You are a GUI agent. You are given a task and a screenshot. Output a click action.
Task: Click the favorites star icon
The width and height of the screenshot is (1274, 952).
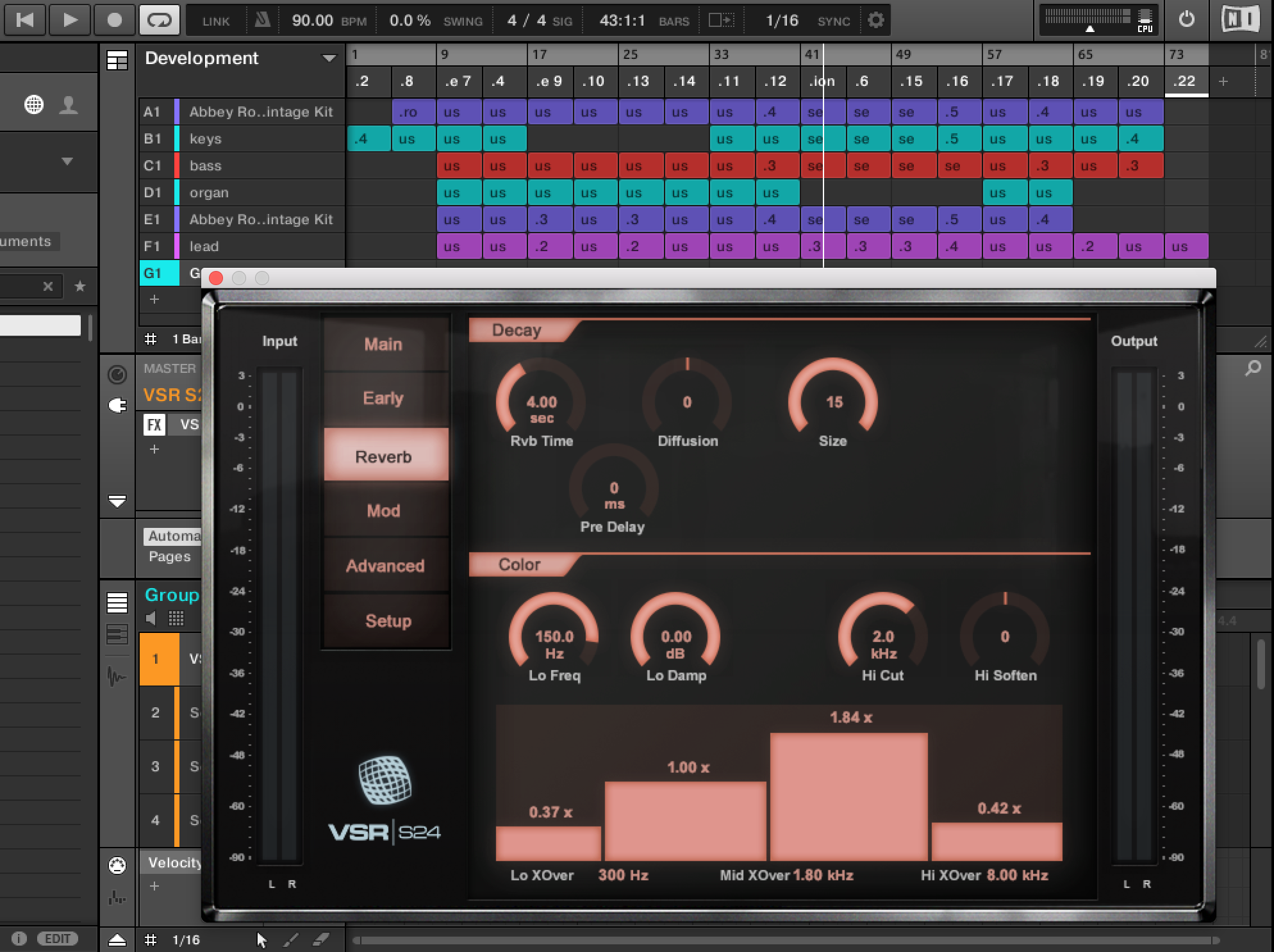click(80, 286)
